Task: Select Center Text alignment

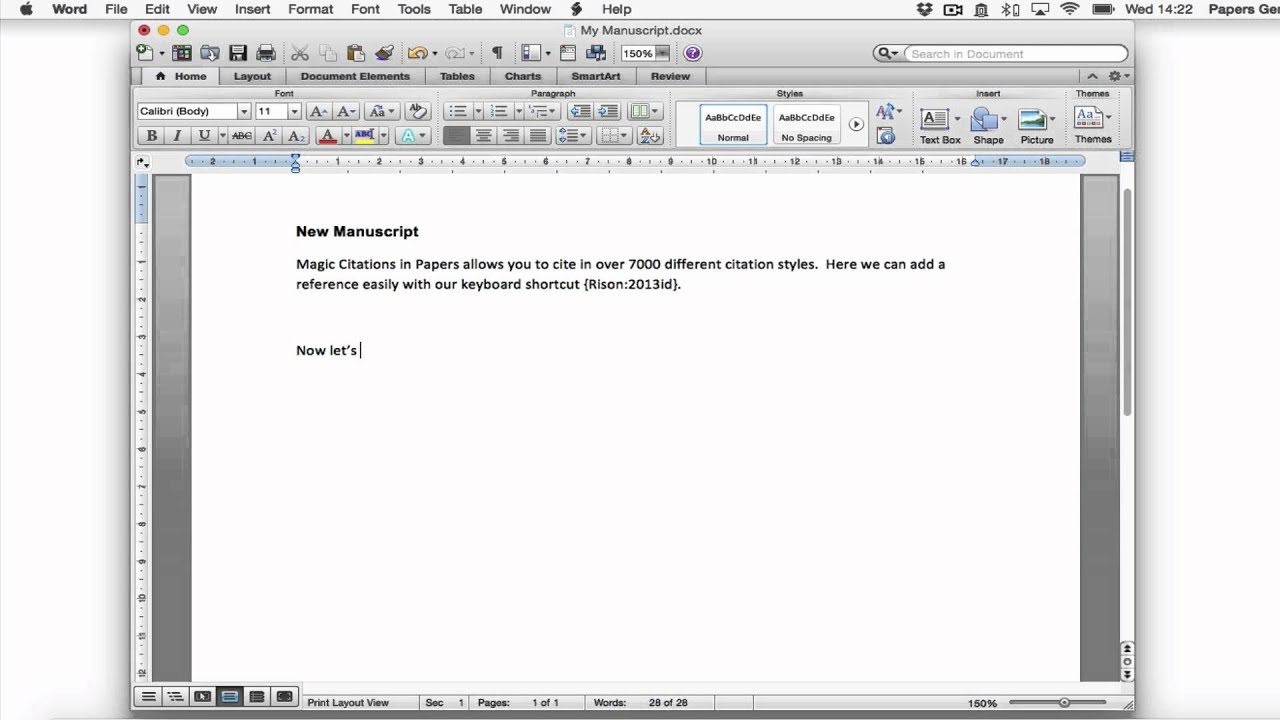Action: 484,136
